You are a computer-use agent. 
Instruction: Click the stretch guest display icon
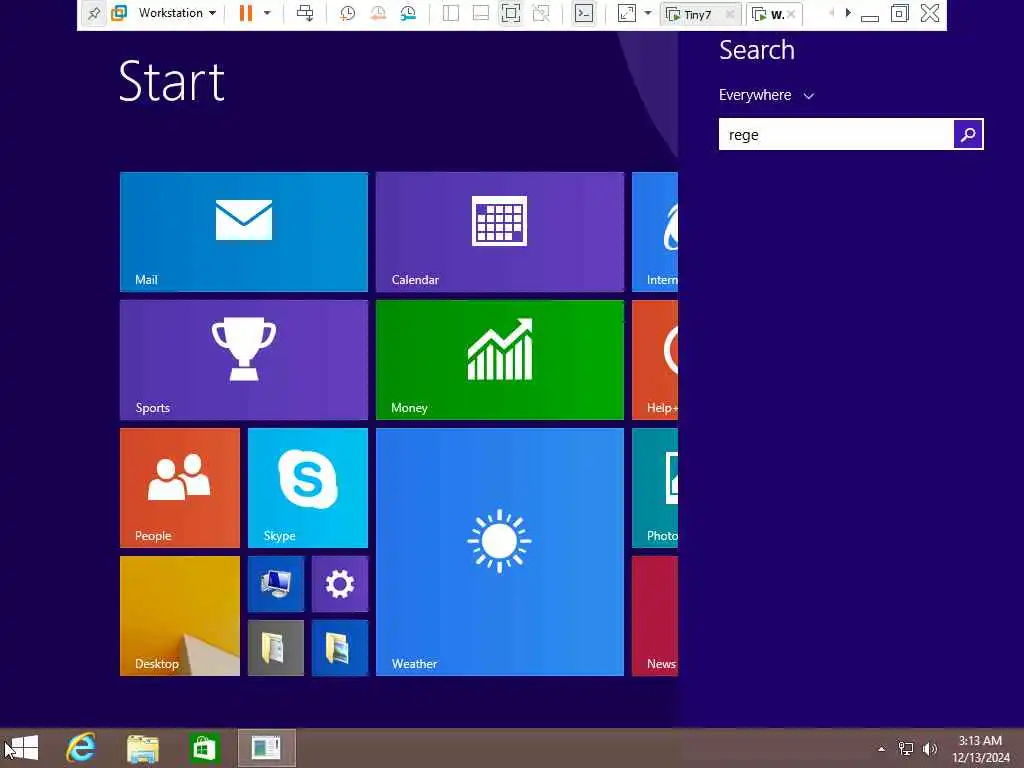pyautogui.click(x=626, y=13)
